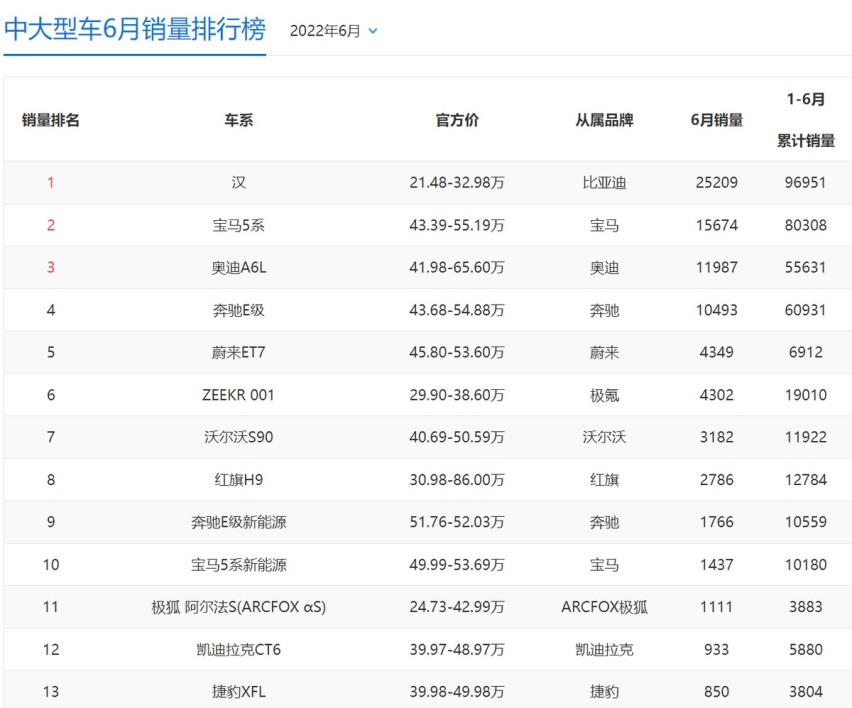Click the 车系 column header

click(239, 120)
